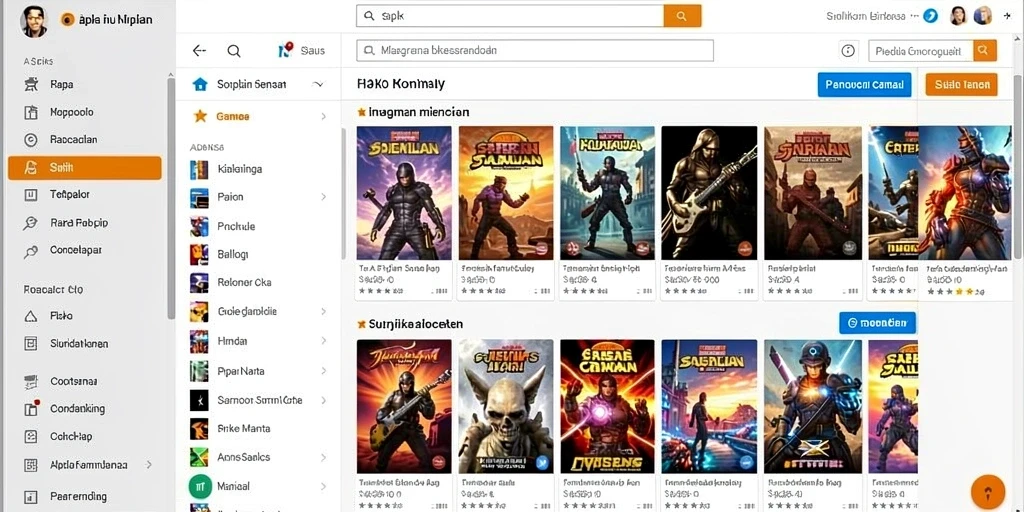
Task: Expand the Sorplain Sensat dropdown chevron
Action: pos(319,84)
